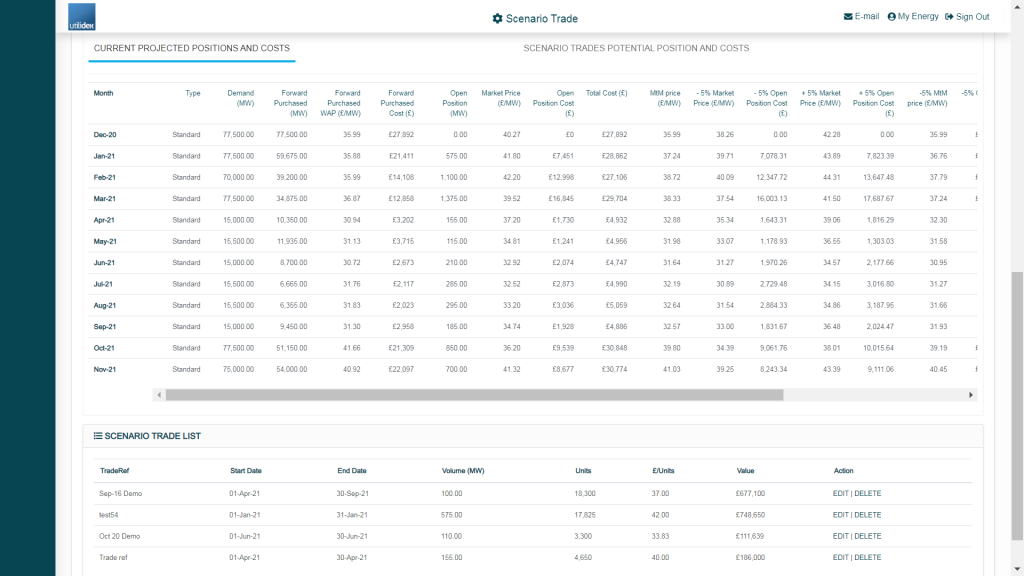
Task: Click the E-mail envelope icon
Action: 848,17
